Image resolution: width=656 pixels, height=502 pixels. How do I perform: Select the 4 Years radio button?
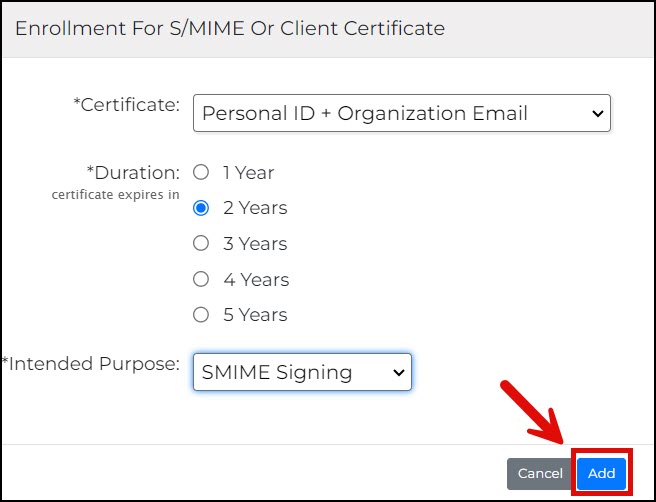pyautogui.click(x=201, y=279)
